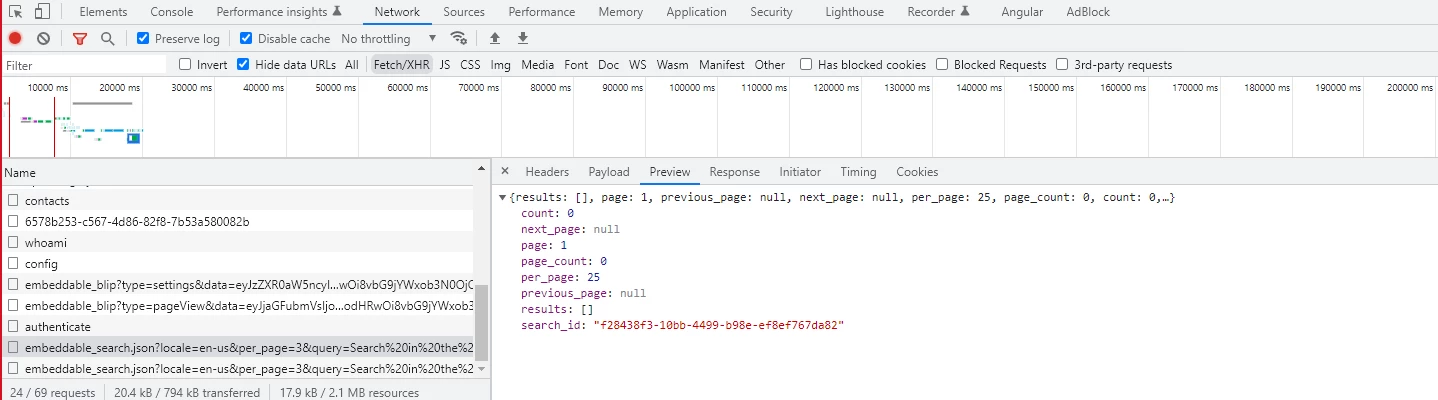Filter requests by Wasm

[x=672, y=64]
